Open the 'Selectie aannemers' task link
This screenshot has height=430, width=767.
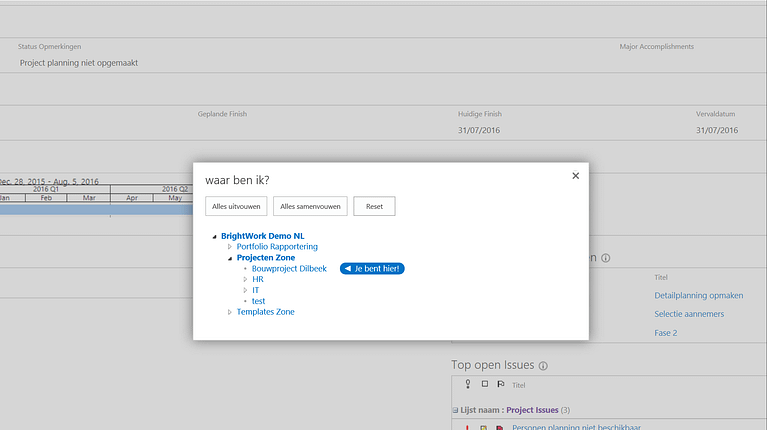click(689, 314)
